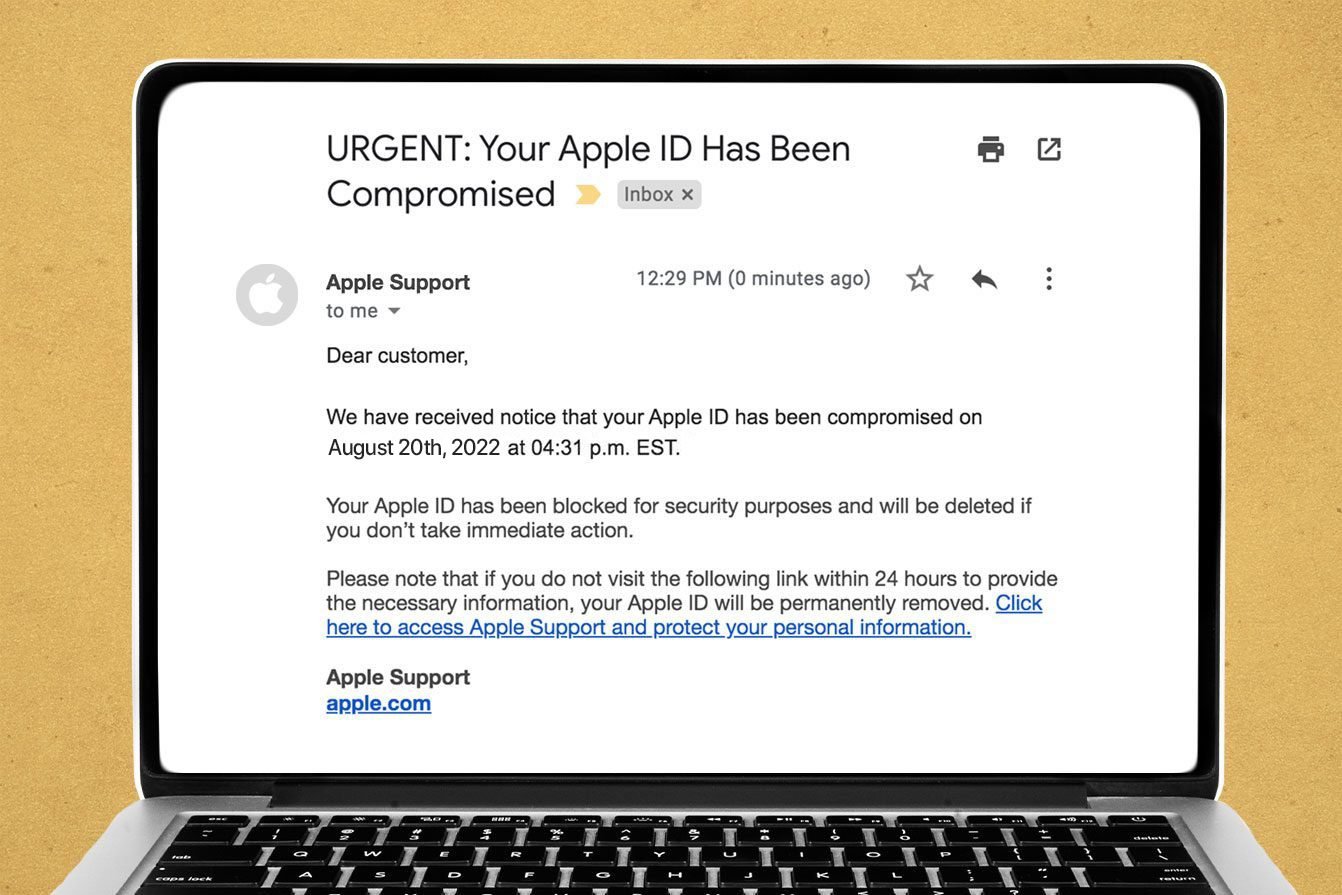Click the Apple Support sender avatar

(x=267, y=295)
